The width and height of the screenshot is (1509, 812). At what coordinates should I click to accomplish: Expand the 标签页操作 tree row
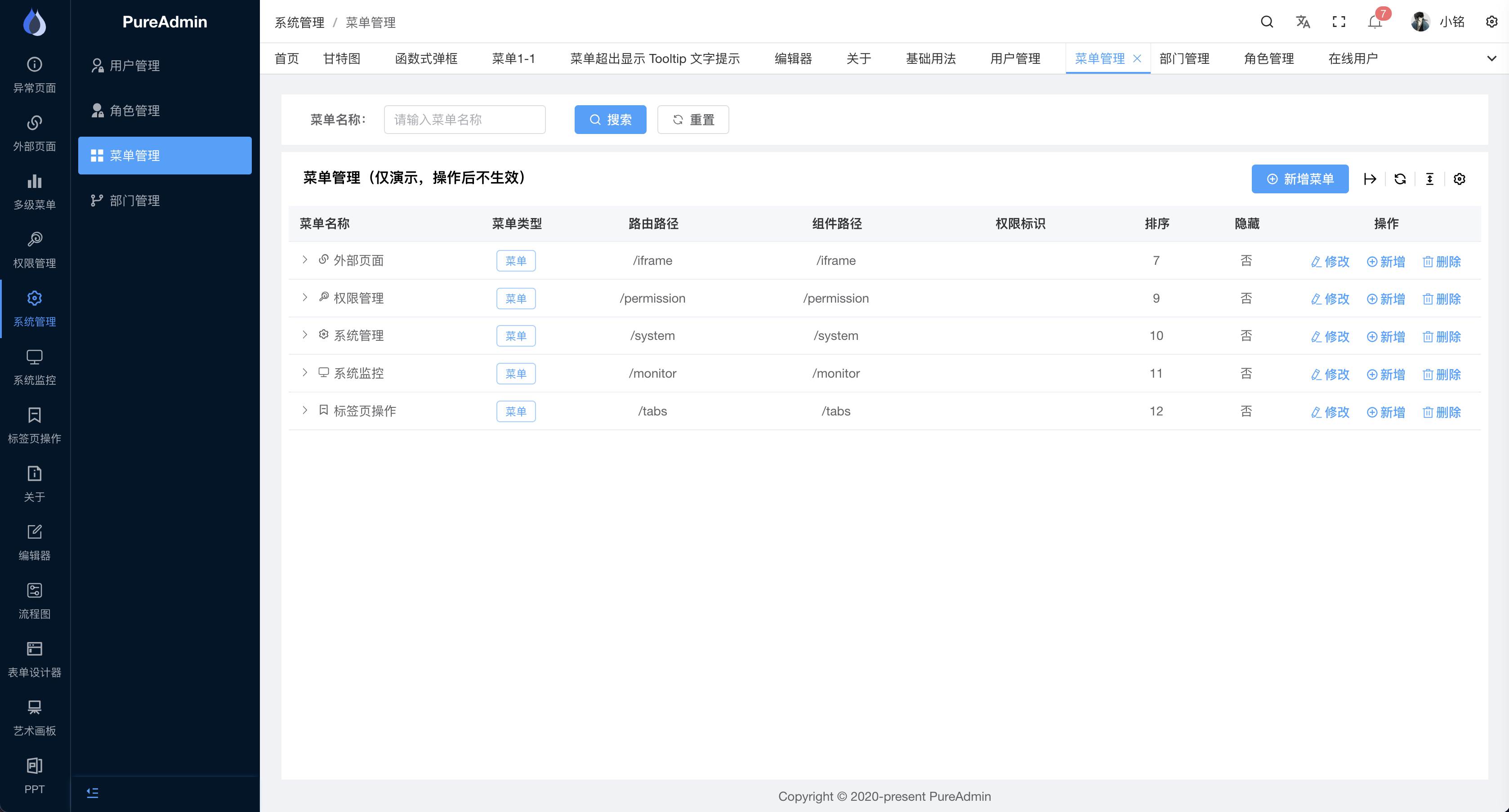pyautogui.click(x=304, y=410)
